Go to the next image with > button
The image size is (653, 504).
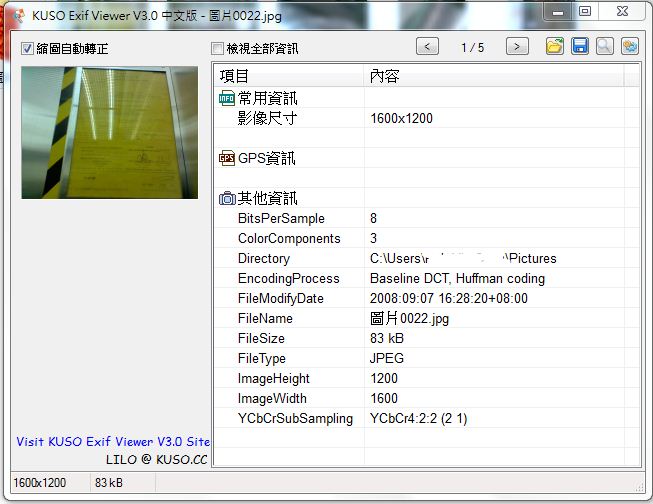pyautogui.click(x=517, y=46)
